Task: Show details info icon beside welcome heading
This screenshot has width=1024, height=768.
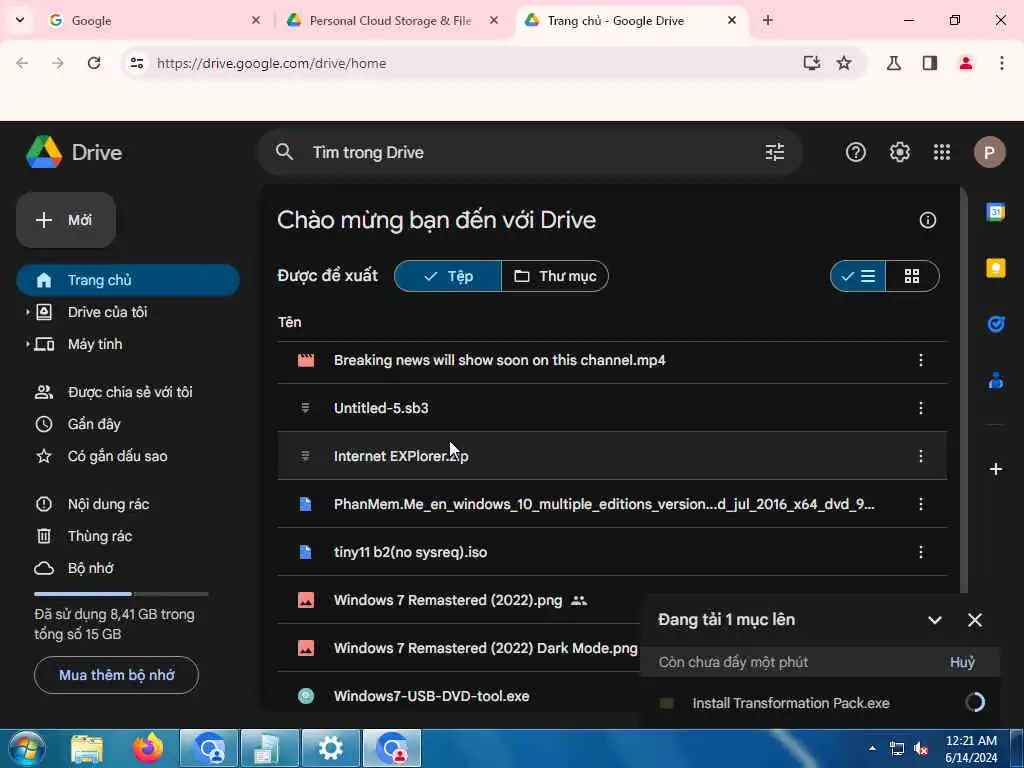Action: pos(927,220)
